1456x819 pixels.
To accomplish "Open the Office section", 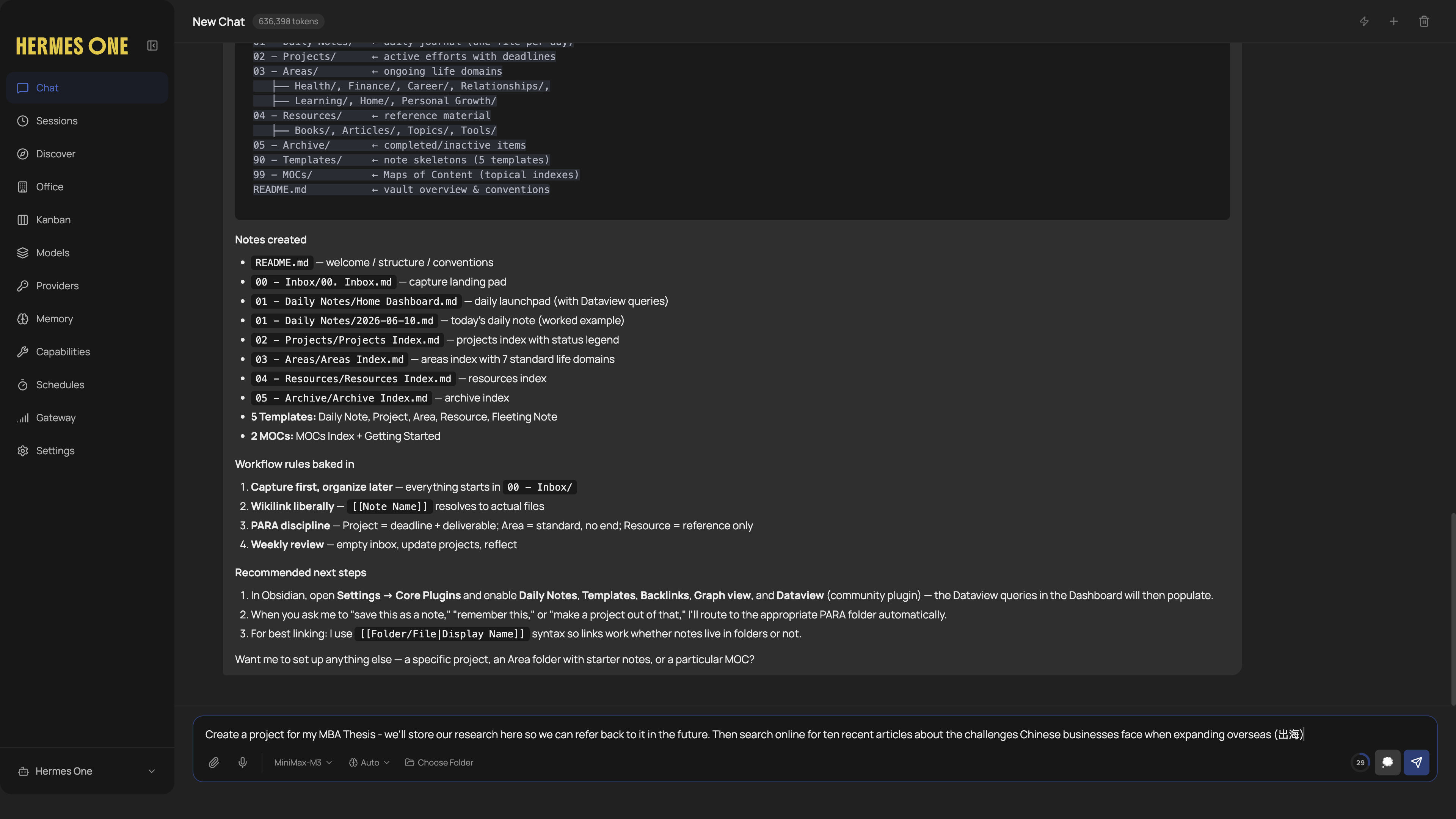I will tap(87, 187).
